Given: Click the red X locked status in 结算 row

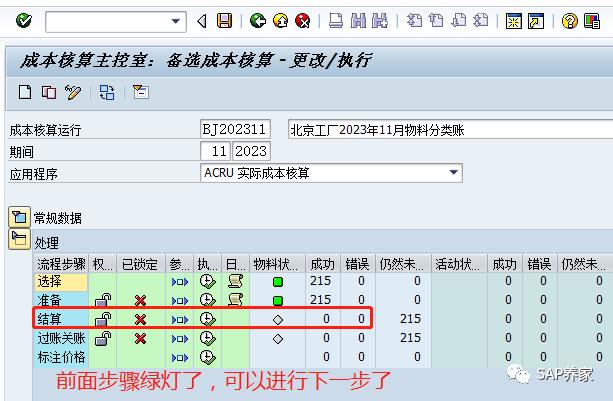Looking at the screenshot, I should 140,319.
